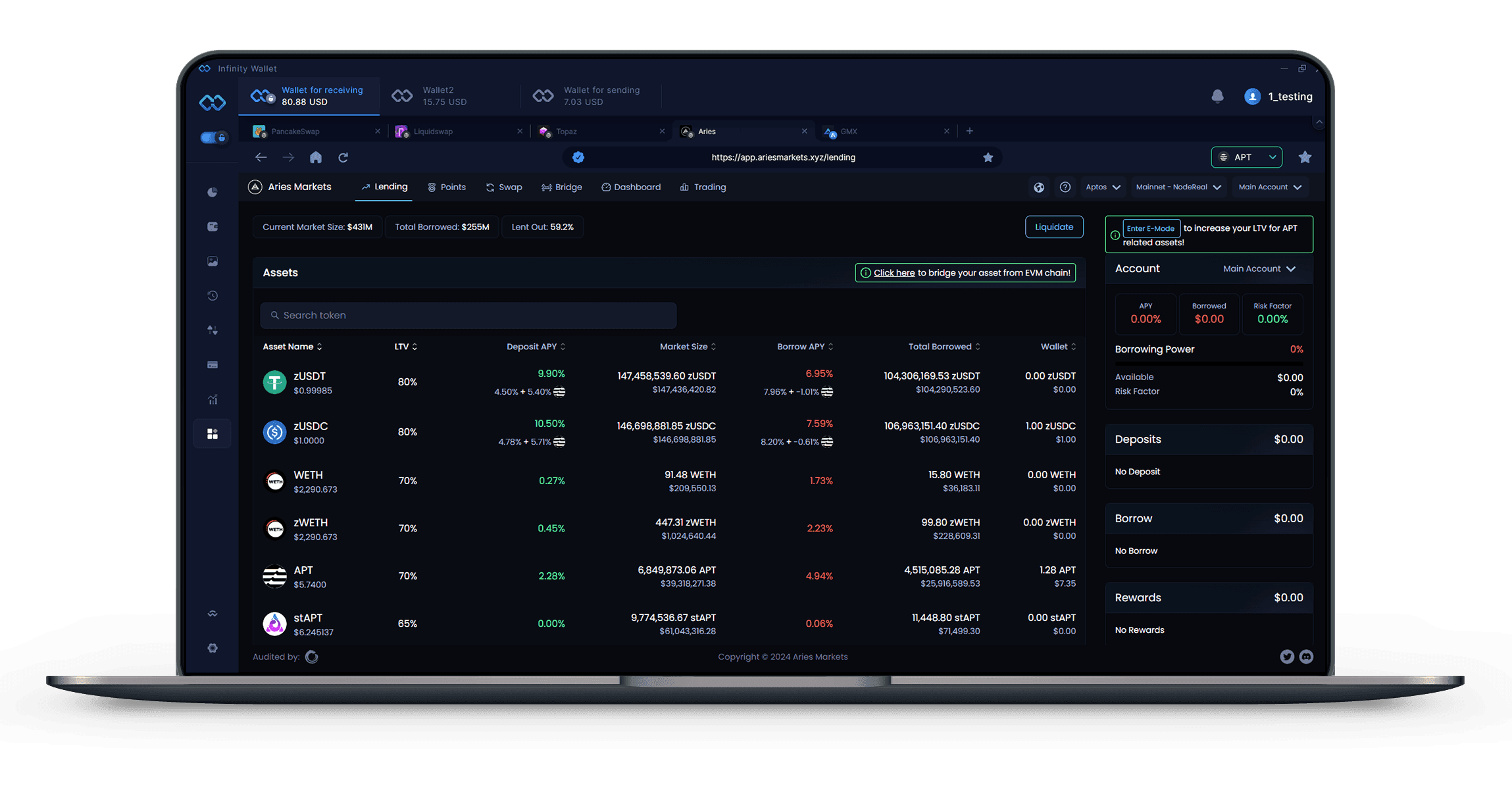Go back in the dapp browser
1512x790 pixels.
coord(261,157)
